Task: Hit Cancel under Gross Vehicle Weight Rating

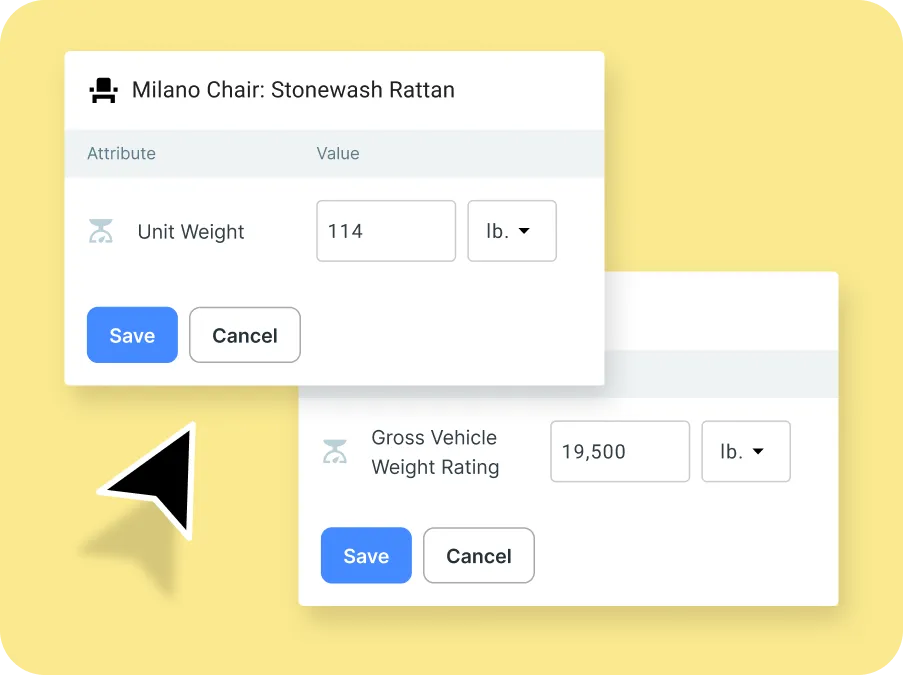Action: point(478,556)
